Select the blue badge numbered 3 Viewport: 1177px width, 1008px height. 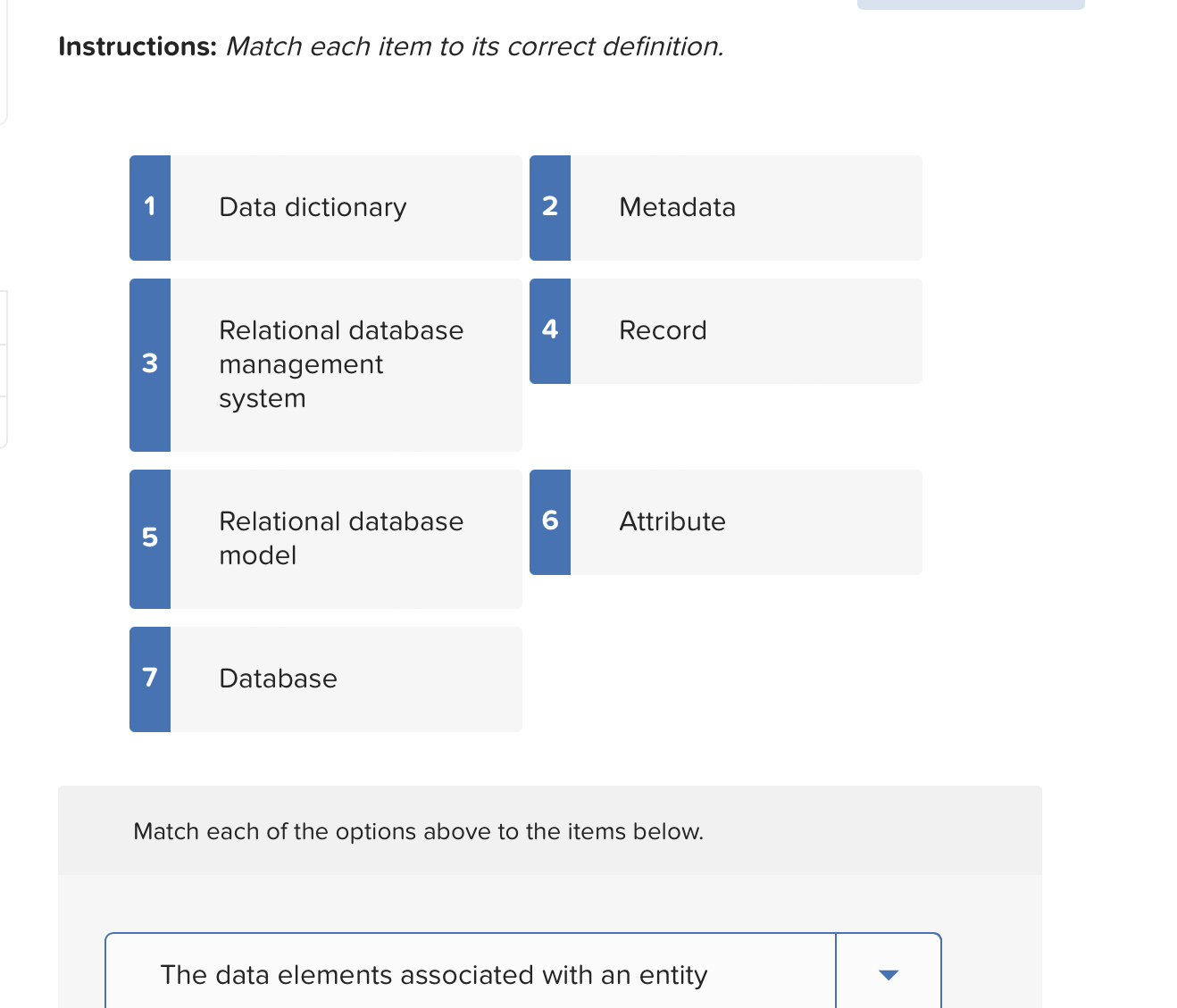pos(149,364)
